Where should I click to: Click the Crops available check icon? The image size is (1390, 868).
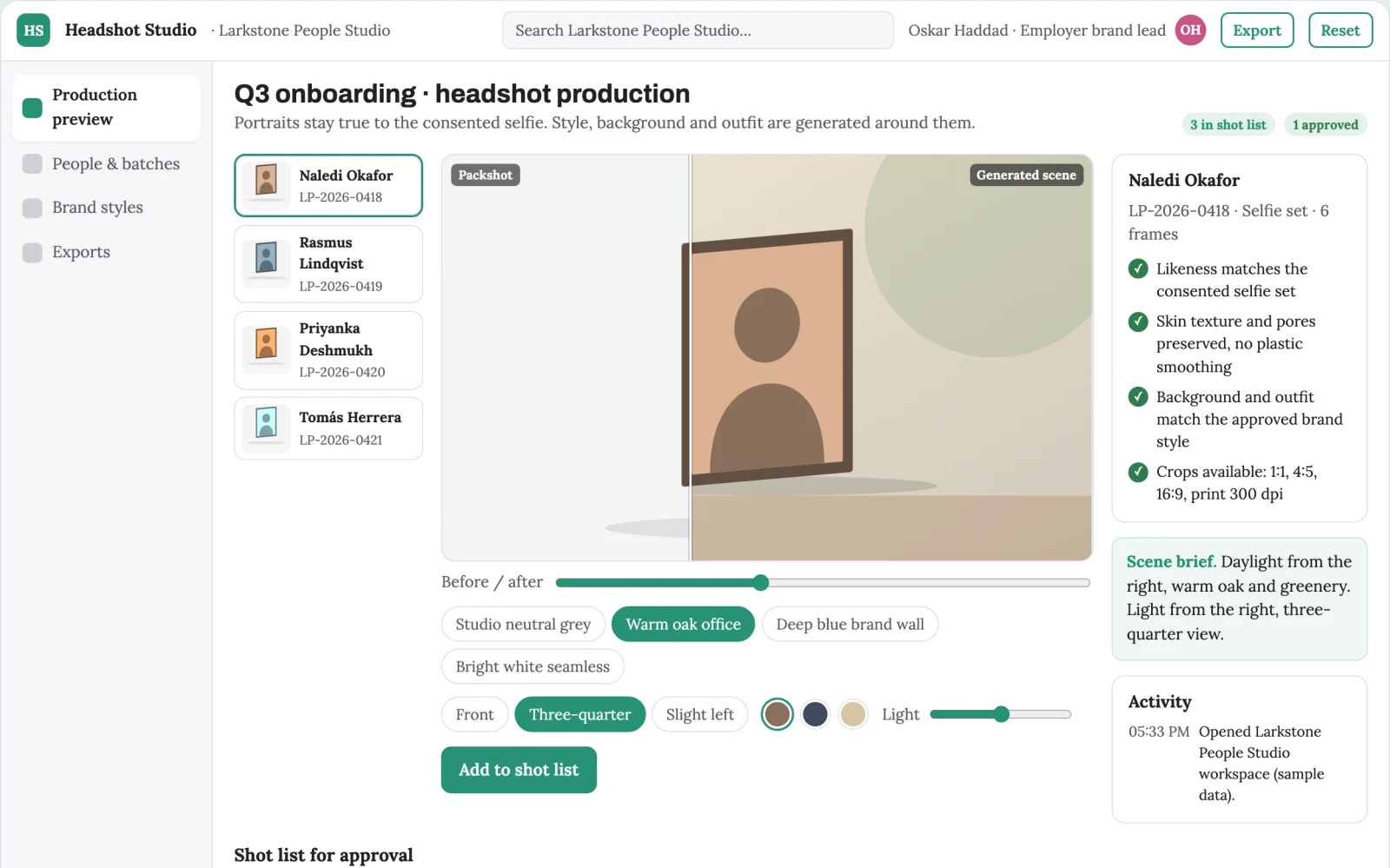click(1138, 472)
